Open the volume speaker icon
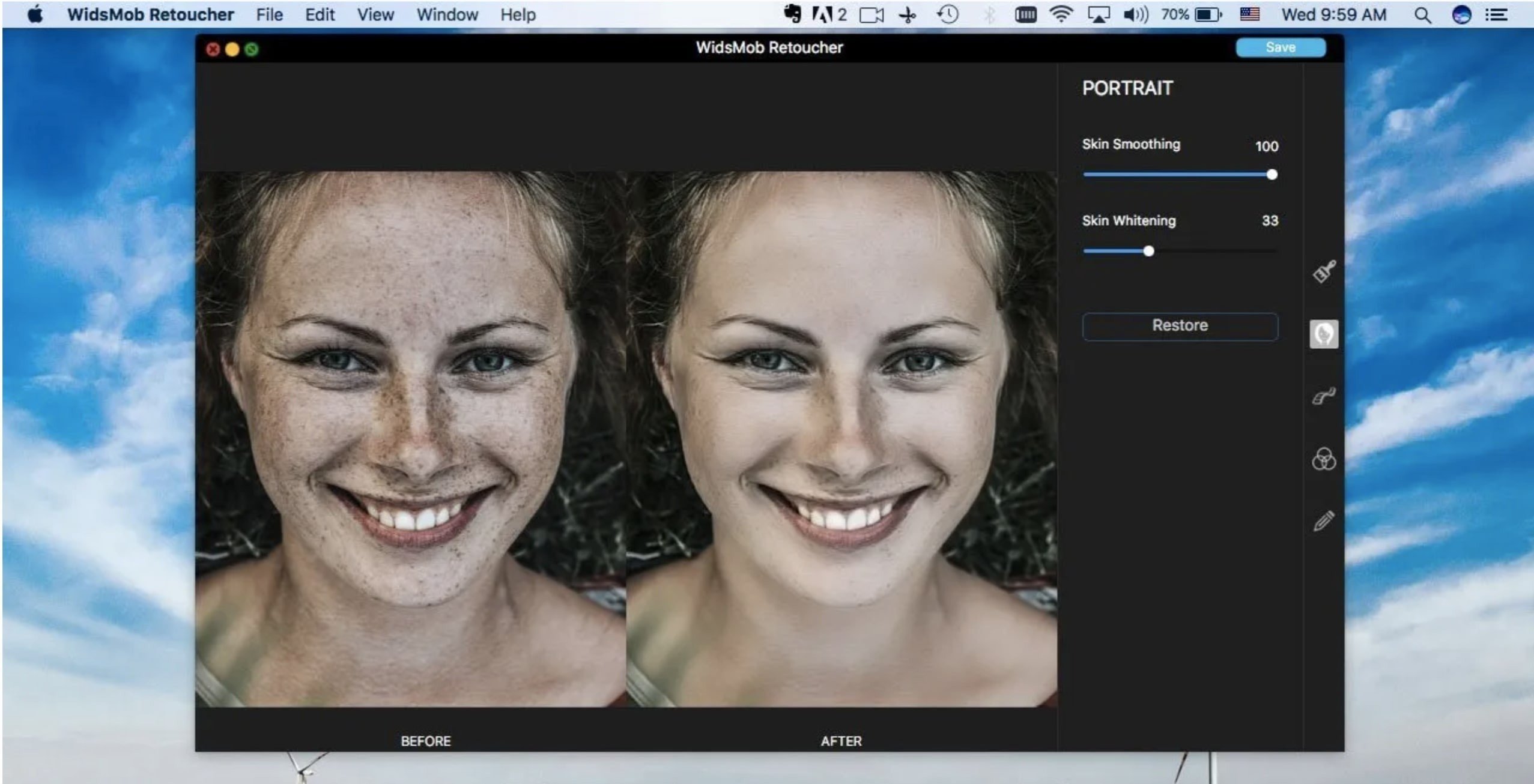 pyautogui.click(x=1135, y=14)
